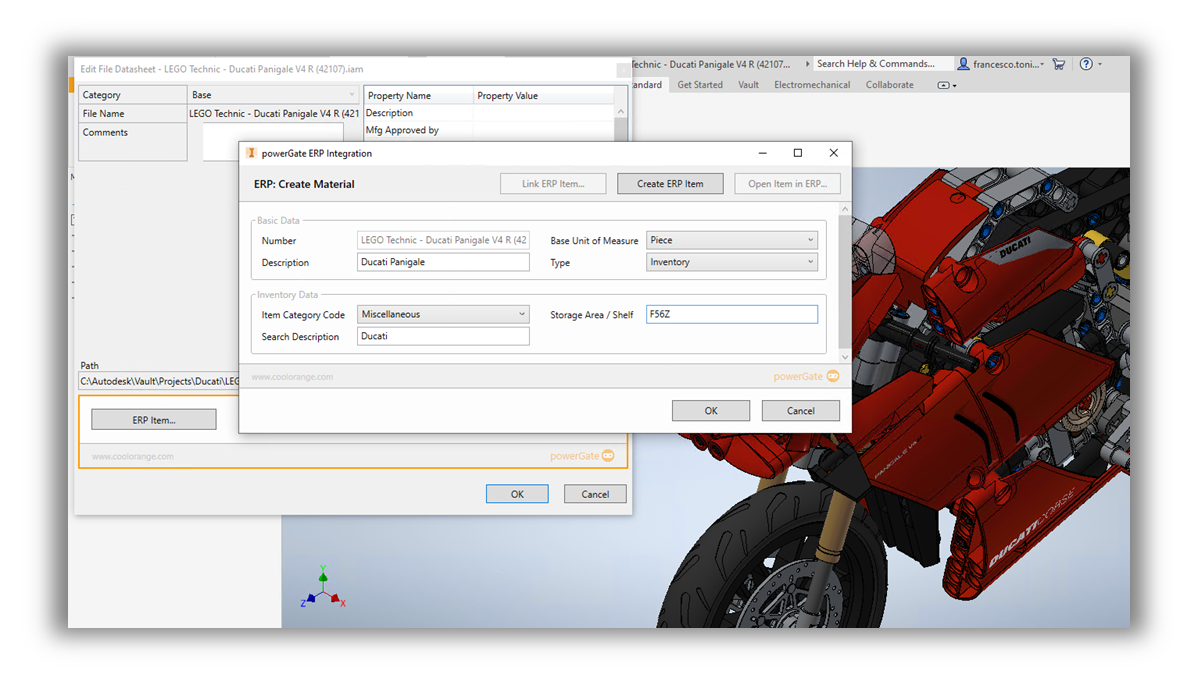Open the Item Category Code dropdown
The image size is (1195, 678).
(521, 313)
